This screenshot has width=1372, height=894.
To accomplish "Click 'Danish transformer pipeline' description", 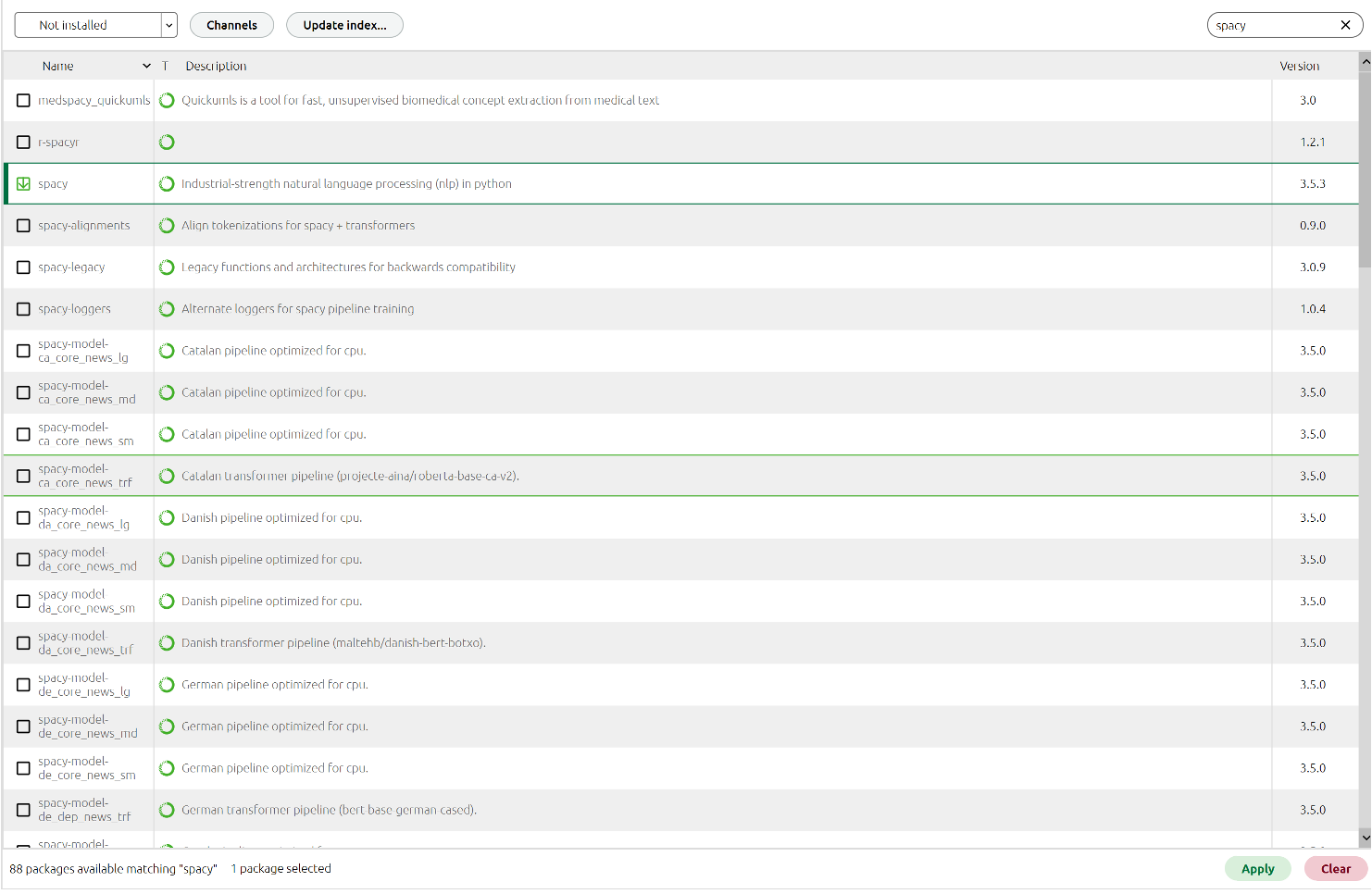I will (333, 643).
